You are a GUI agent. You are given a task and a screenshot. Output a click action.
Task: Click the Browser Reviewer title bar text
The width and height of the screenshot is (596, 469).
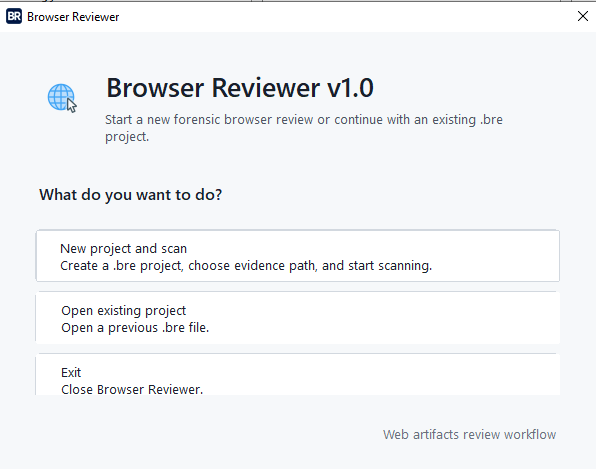pos(73,17)
